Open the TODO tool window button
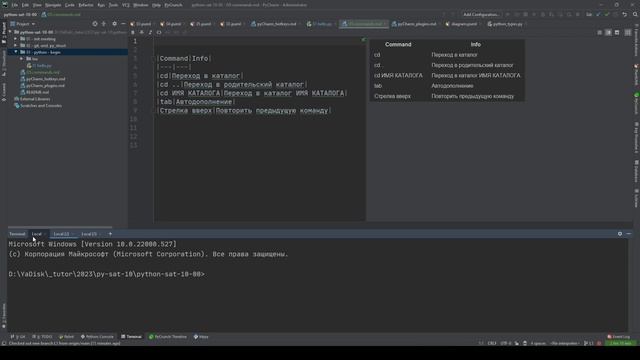Image resolution: width=640 pixels, height=360 pixels. coord(42,337)
